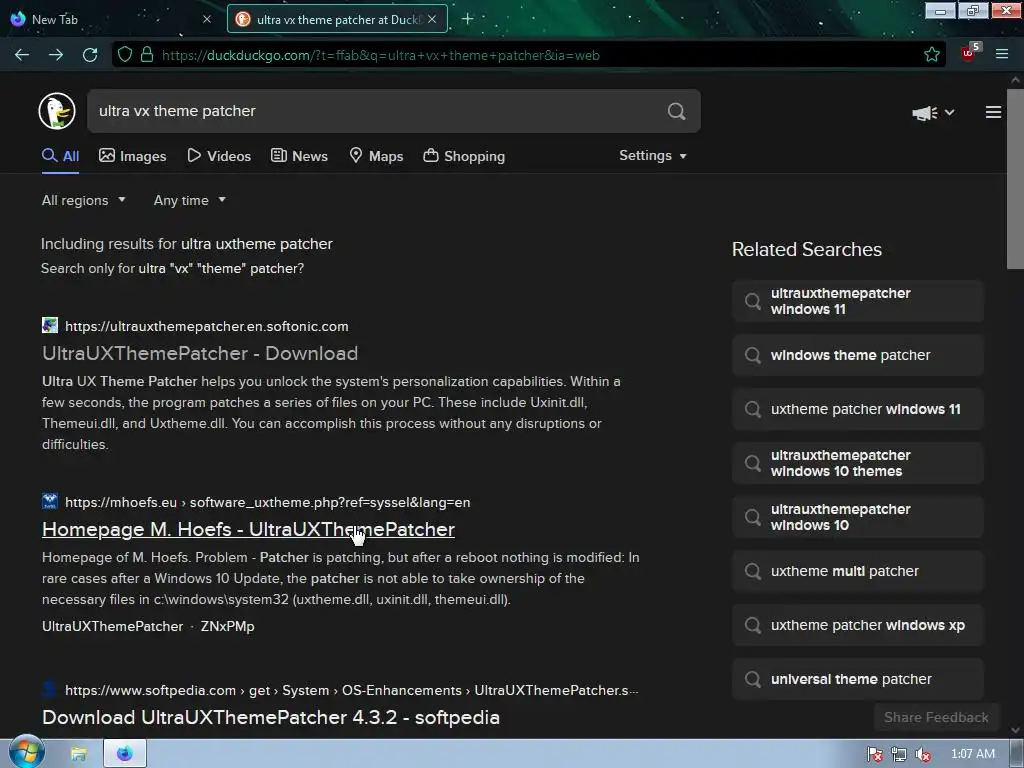Switch to Images results
The height and width of the screenshot is (768, 1024).
tap(133, 156)
